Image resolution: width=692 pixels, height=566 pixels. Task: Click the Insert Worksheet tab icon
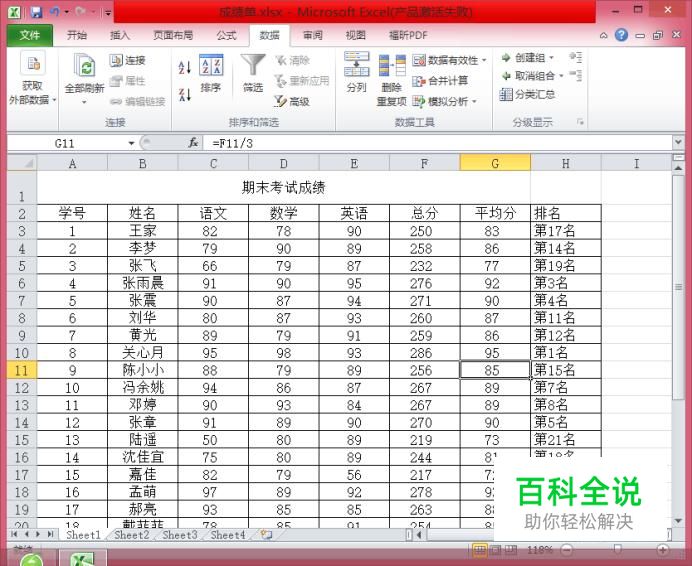click(266, 535)
